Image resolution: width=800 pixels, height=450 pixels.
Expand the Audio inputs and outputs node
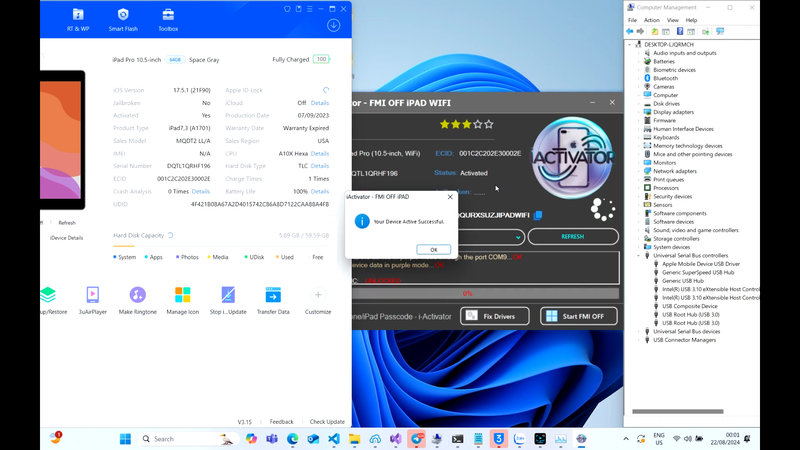click(x=638, y=53)
